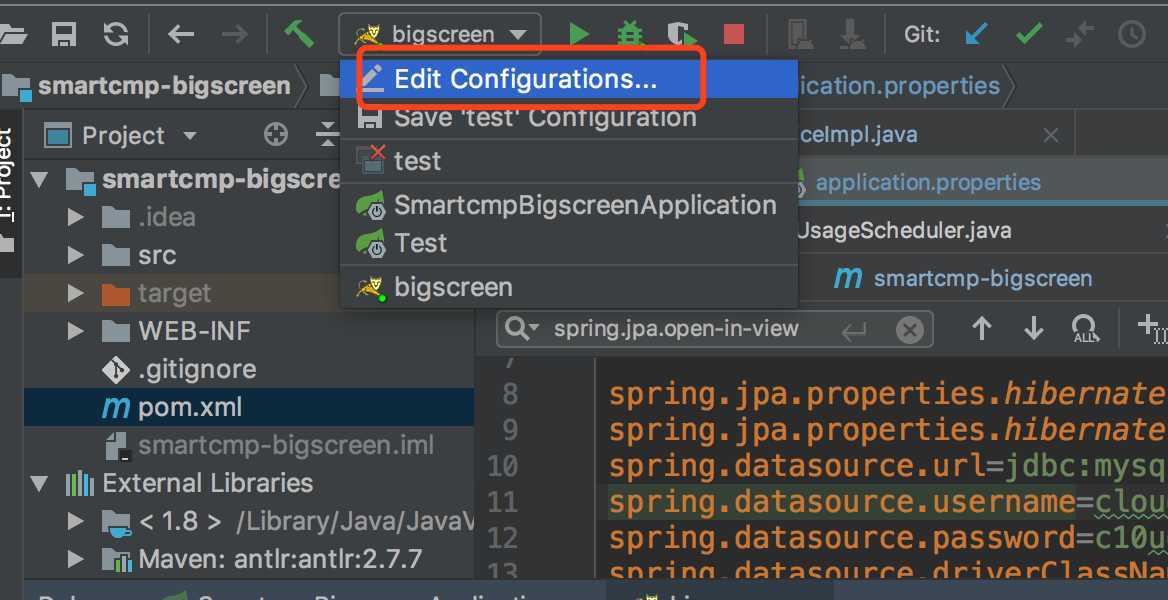Image resolution: width=1168 pixels, height=600 pixels.
Task: Collapse the smartcmp-bigscreen root node
Action: 40,180
